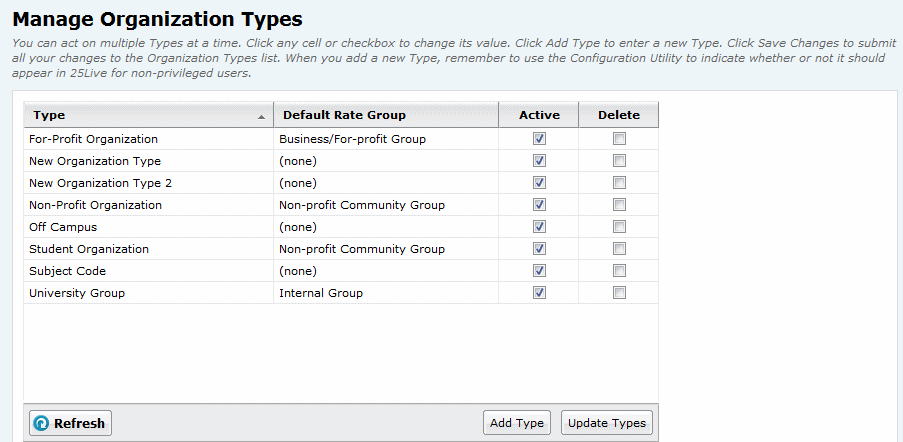Toggle Active checkbox for Off Campus

(x=539, y=227)
